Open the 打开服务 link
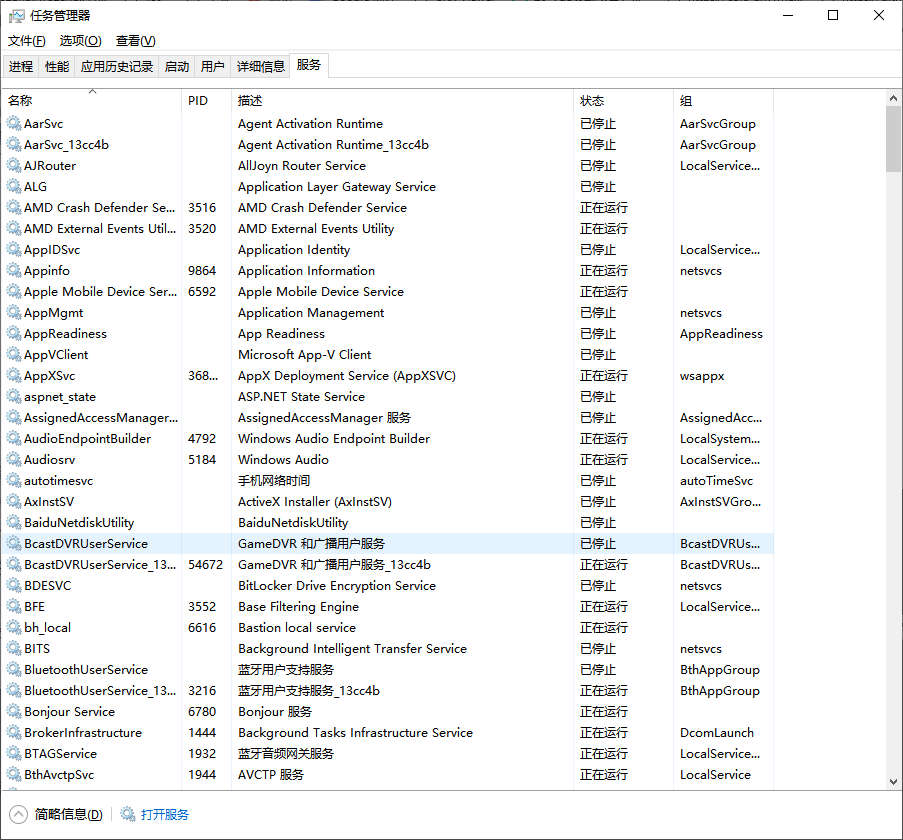The image size is (903, 840). [165, 814]
